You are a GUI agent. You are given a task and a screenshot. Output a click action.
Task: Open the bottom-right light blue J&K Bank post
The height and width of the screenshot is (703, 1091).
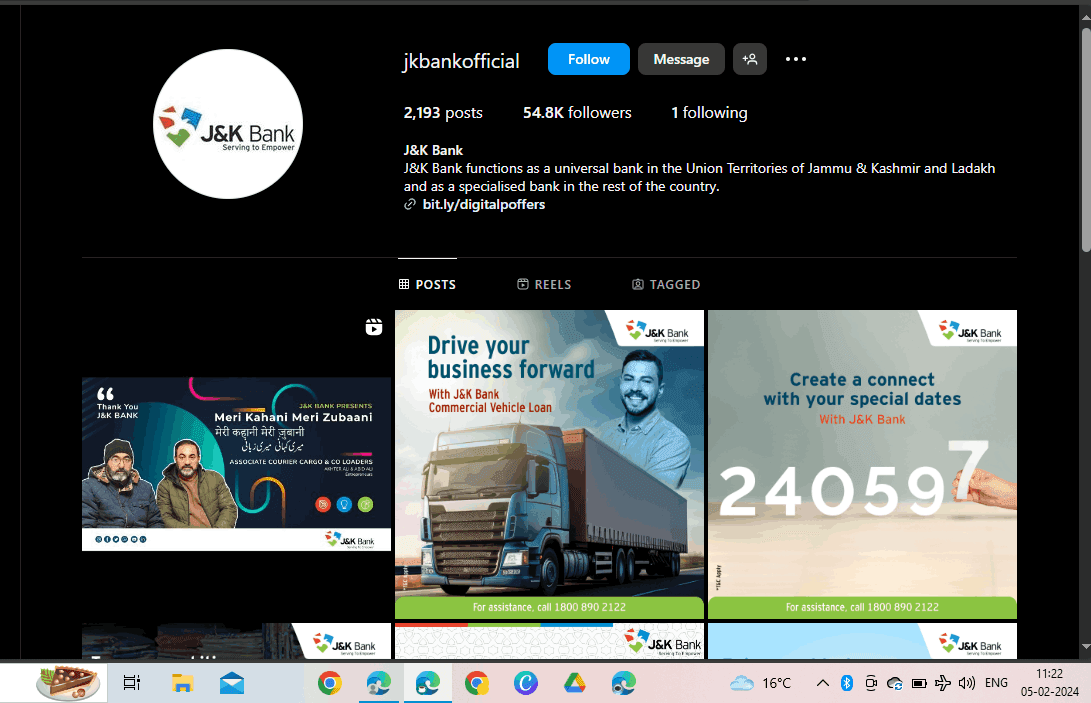(x=862, y=640)
